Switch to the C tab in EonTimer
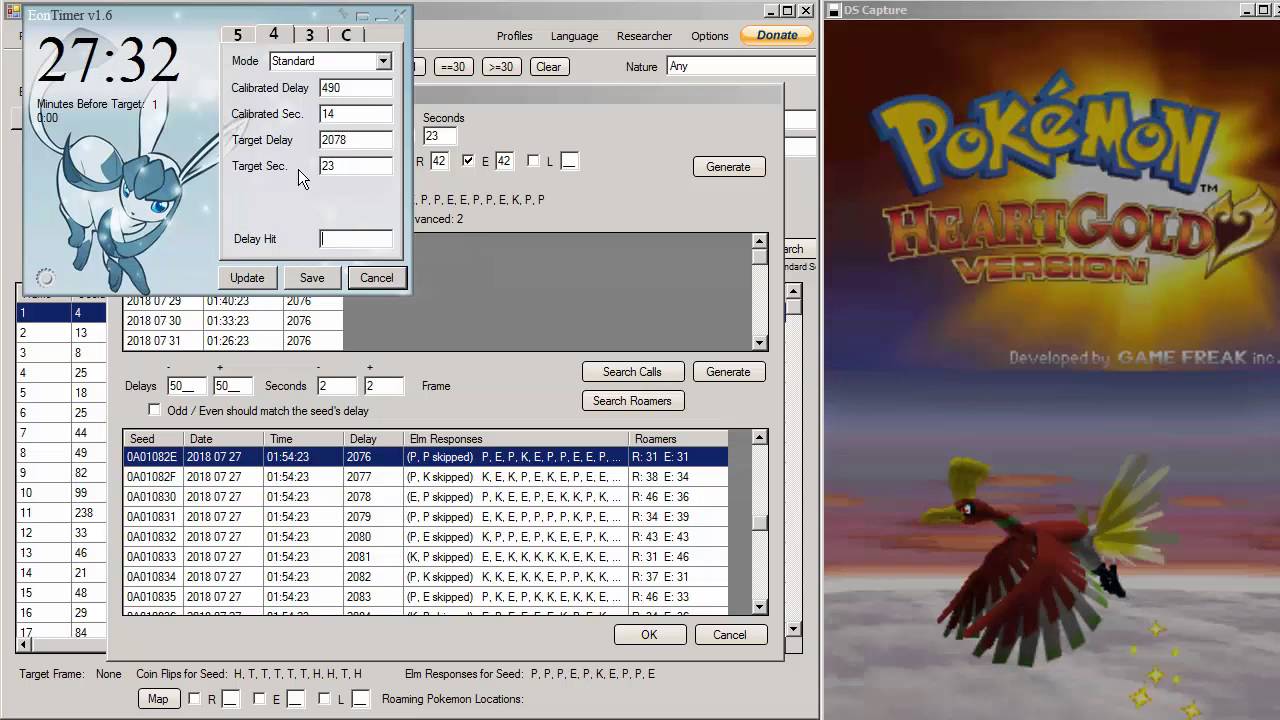Screen dimensions: 1280x720 click(345, 35)
